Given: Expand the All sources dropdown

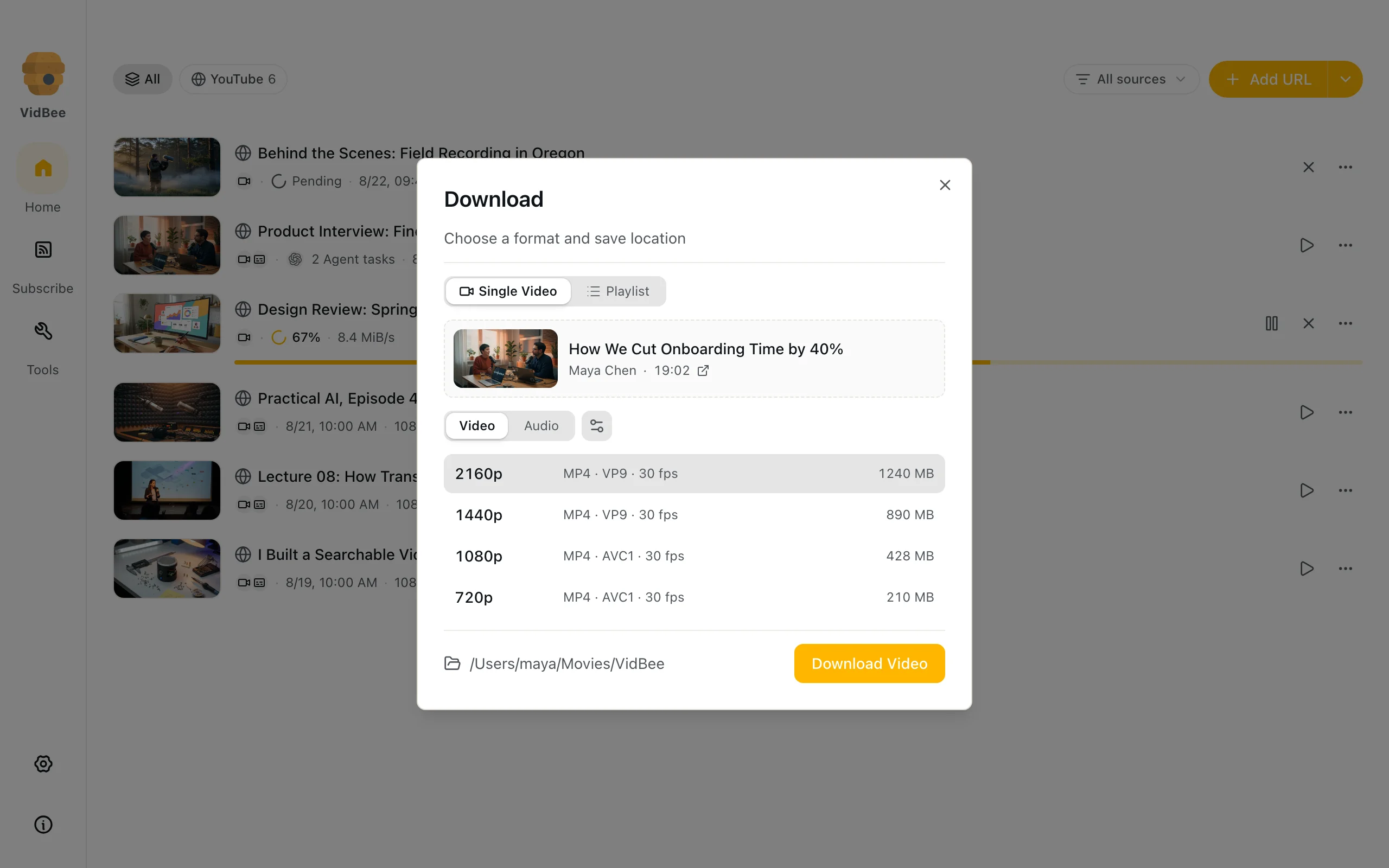Looking at the screenshot, I should [1131, 79].
